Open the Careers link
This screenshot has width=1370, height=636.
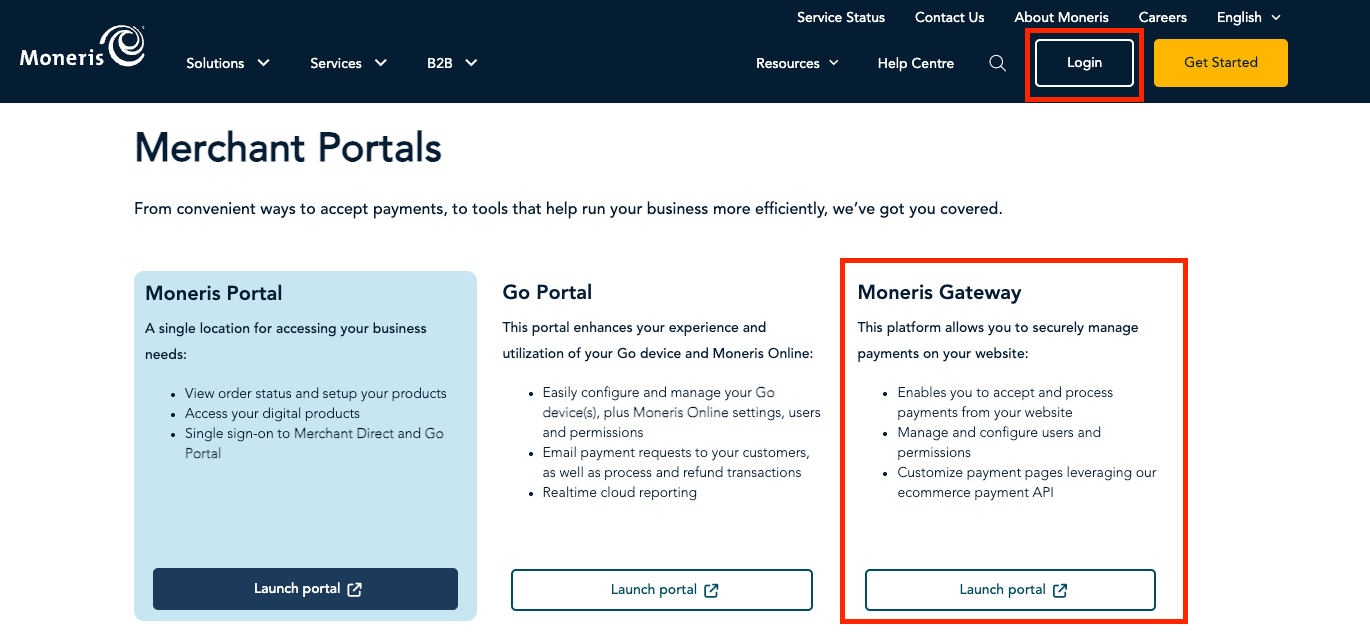click(1162, 17)
